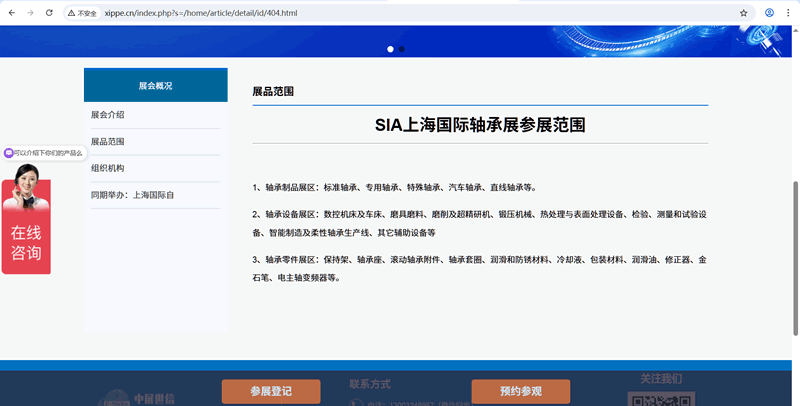The height and width of the screenshot is (406, 800).
Task: Click the browser back arrow
Action: coord(10,13)
